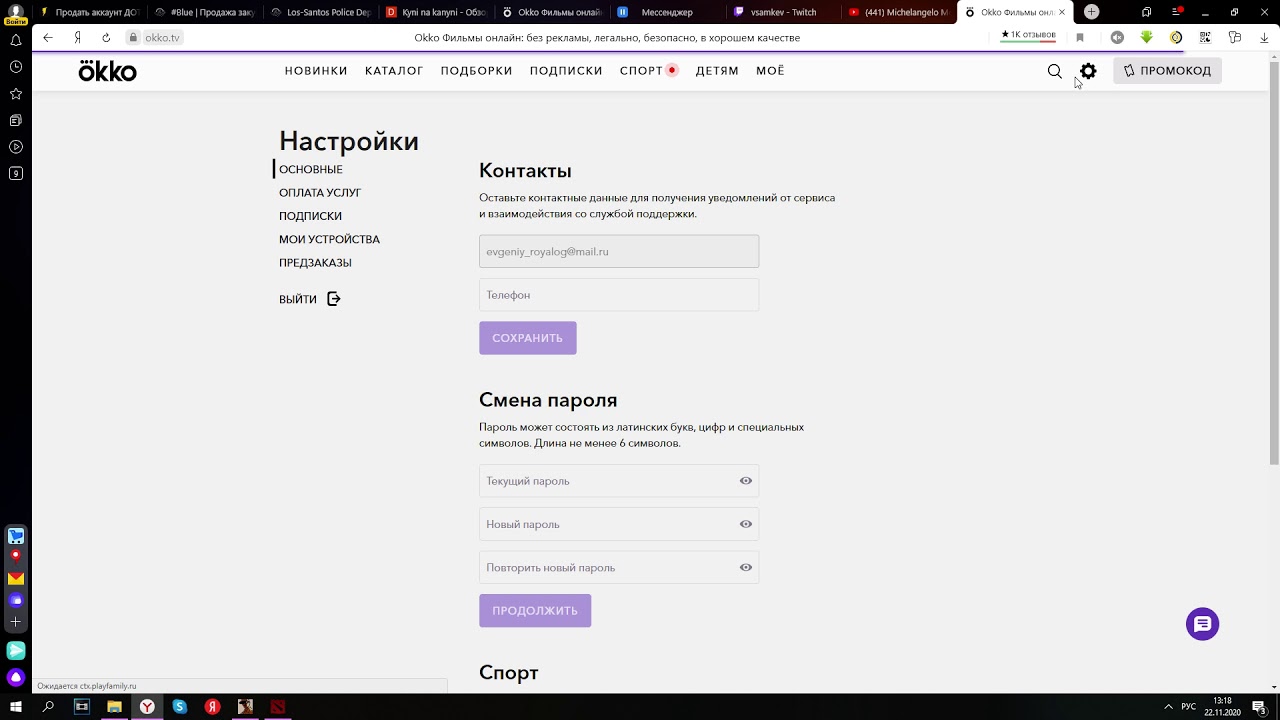Switch to the Los-Santos Police Dep tab

320,12
